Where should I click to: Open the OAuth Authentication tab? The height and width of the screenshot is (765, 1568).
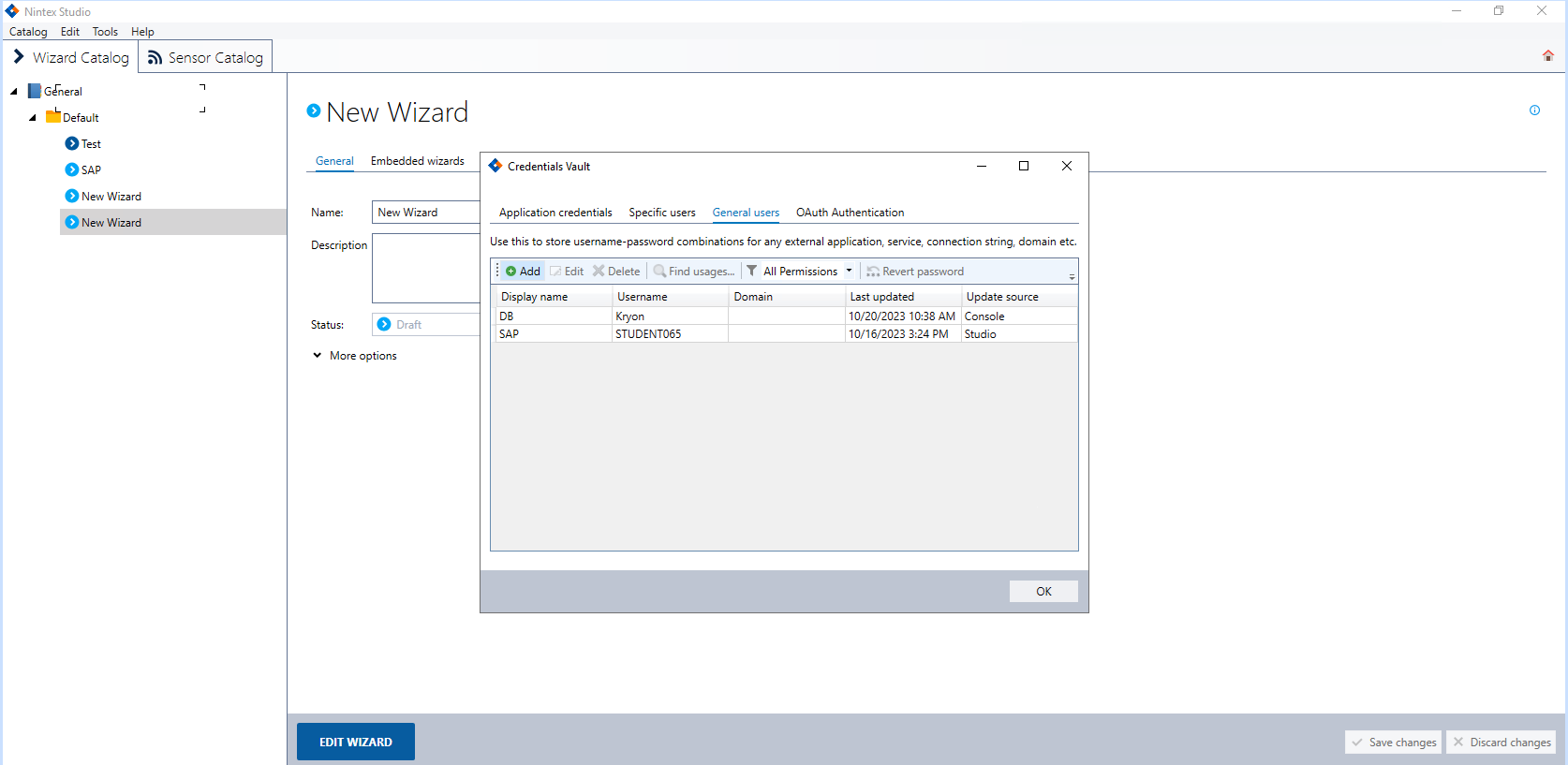[x=850, y=213]
